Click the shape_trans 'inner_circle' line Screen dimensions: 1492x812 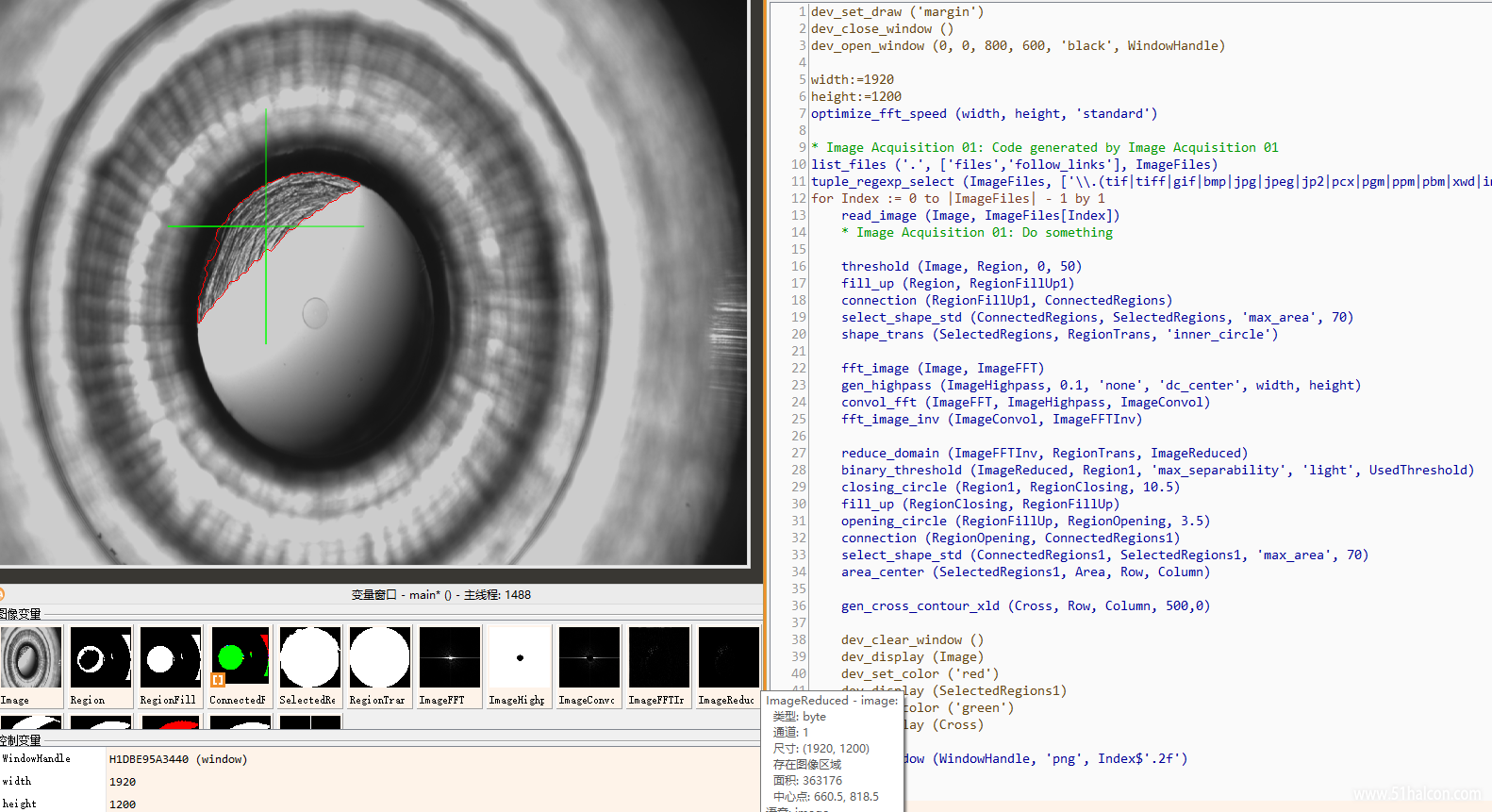coord(1059,334)
